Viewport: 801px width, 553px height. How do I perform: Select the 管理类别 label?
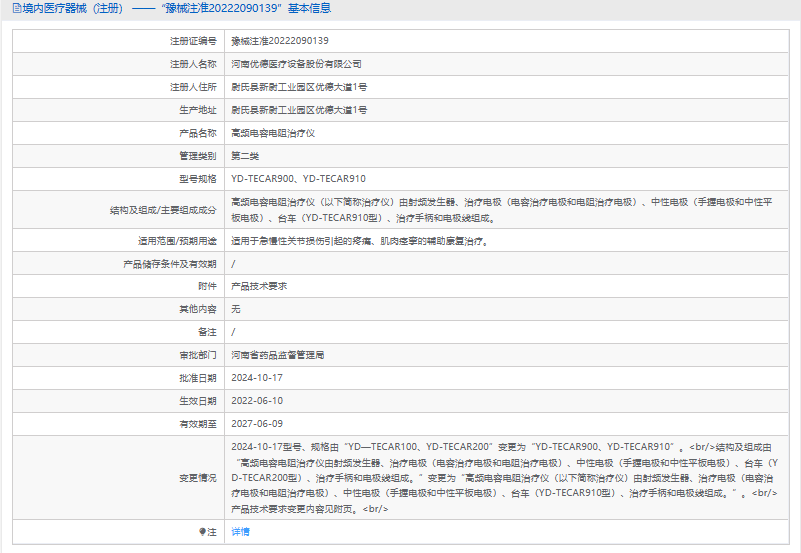point(198,156)
